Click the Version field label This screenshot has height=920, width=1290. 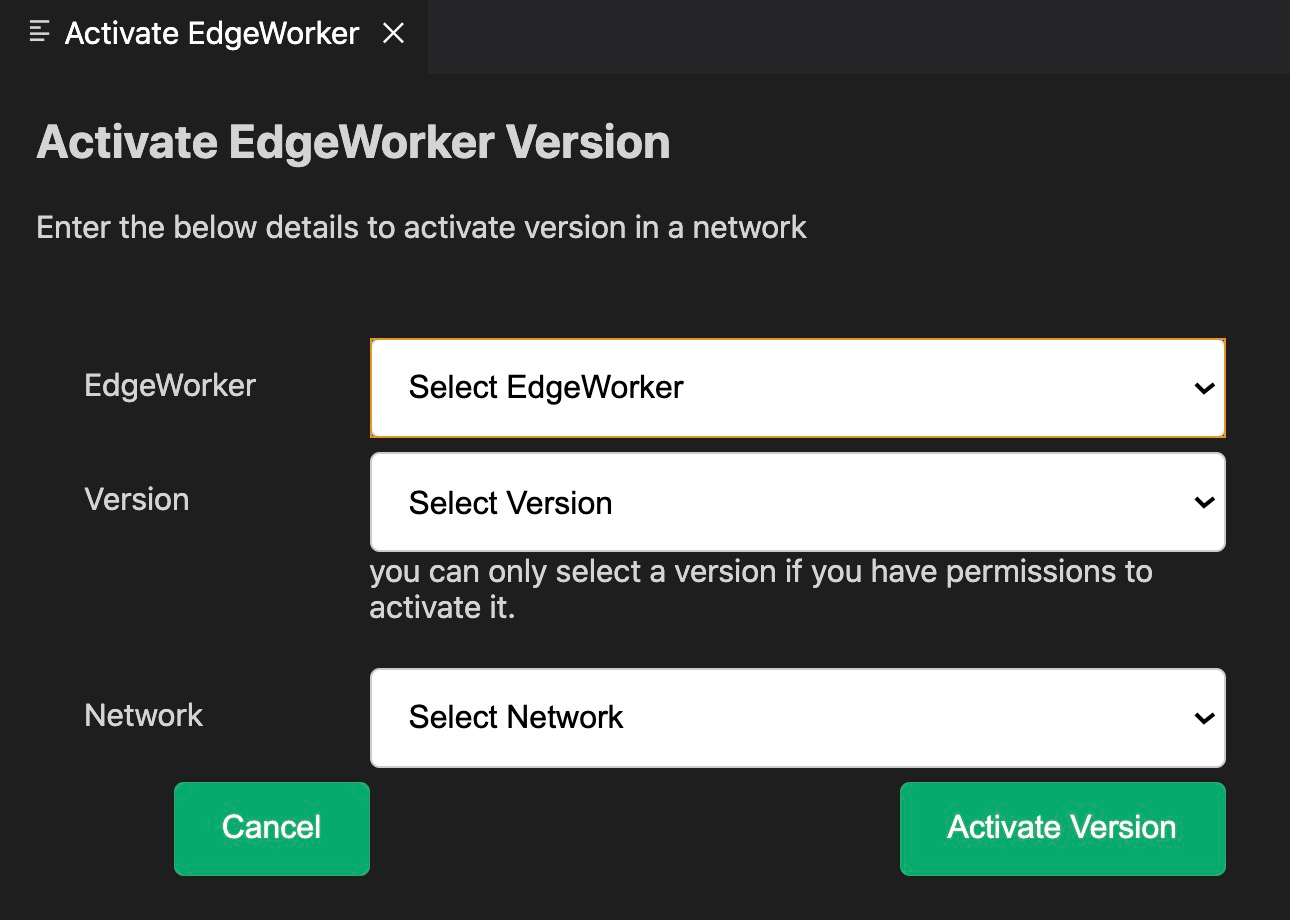[137, 499]
